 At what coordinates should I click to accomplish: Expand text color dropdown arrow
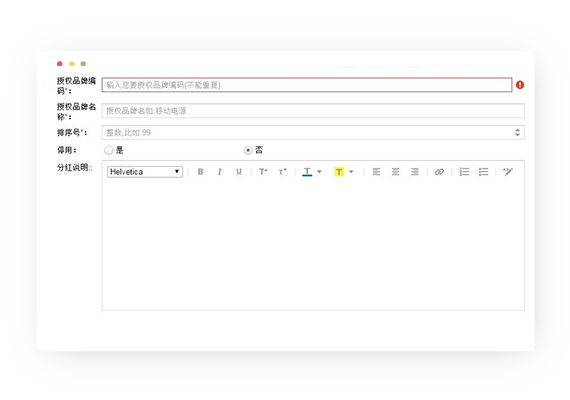point(320,172)
